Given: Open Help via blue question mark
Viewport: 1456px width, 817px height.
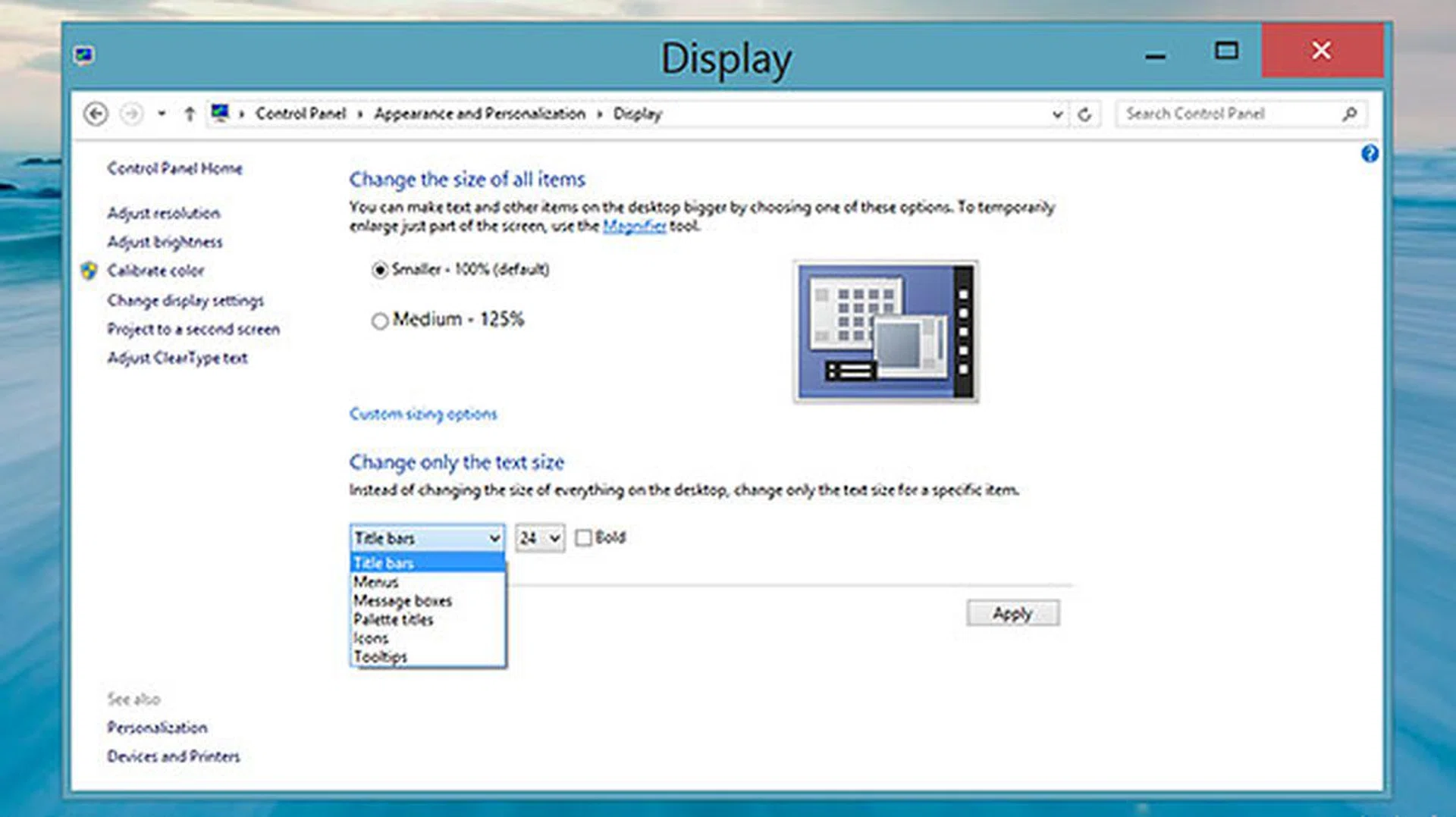Looking at the screenshot, I should [x=1370, y=154].
